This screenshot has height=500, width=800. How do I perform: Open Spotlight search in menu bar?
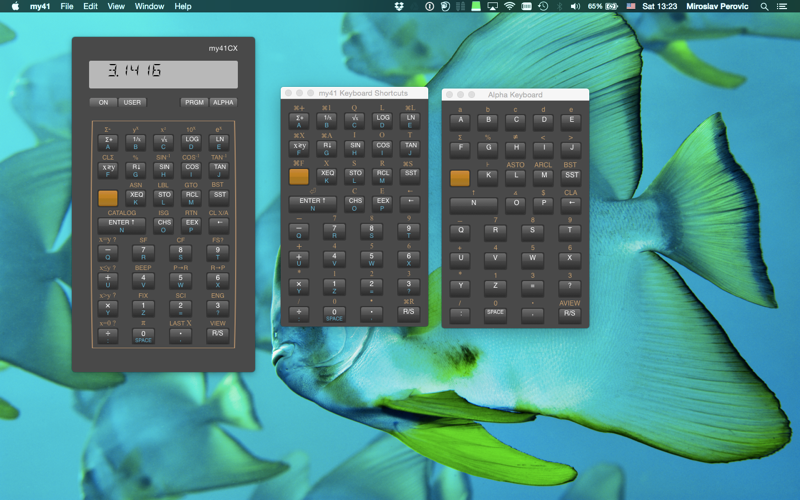point(764,6)
